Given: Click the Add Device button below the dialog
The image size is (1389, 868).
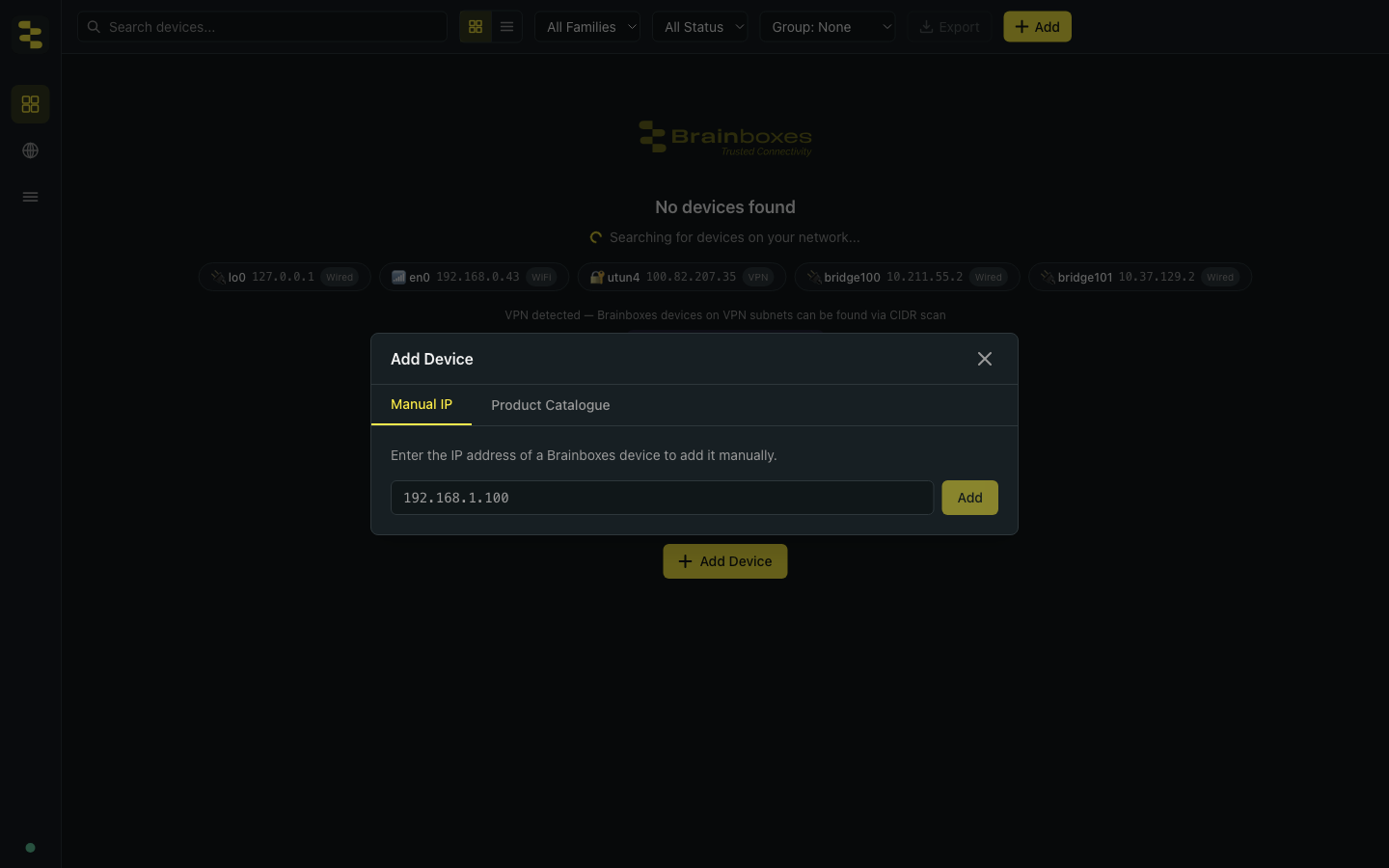Looking at the screenshot, I should coord(725,561).
